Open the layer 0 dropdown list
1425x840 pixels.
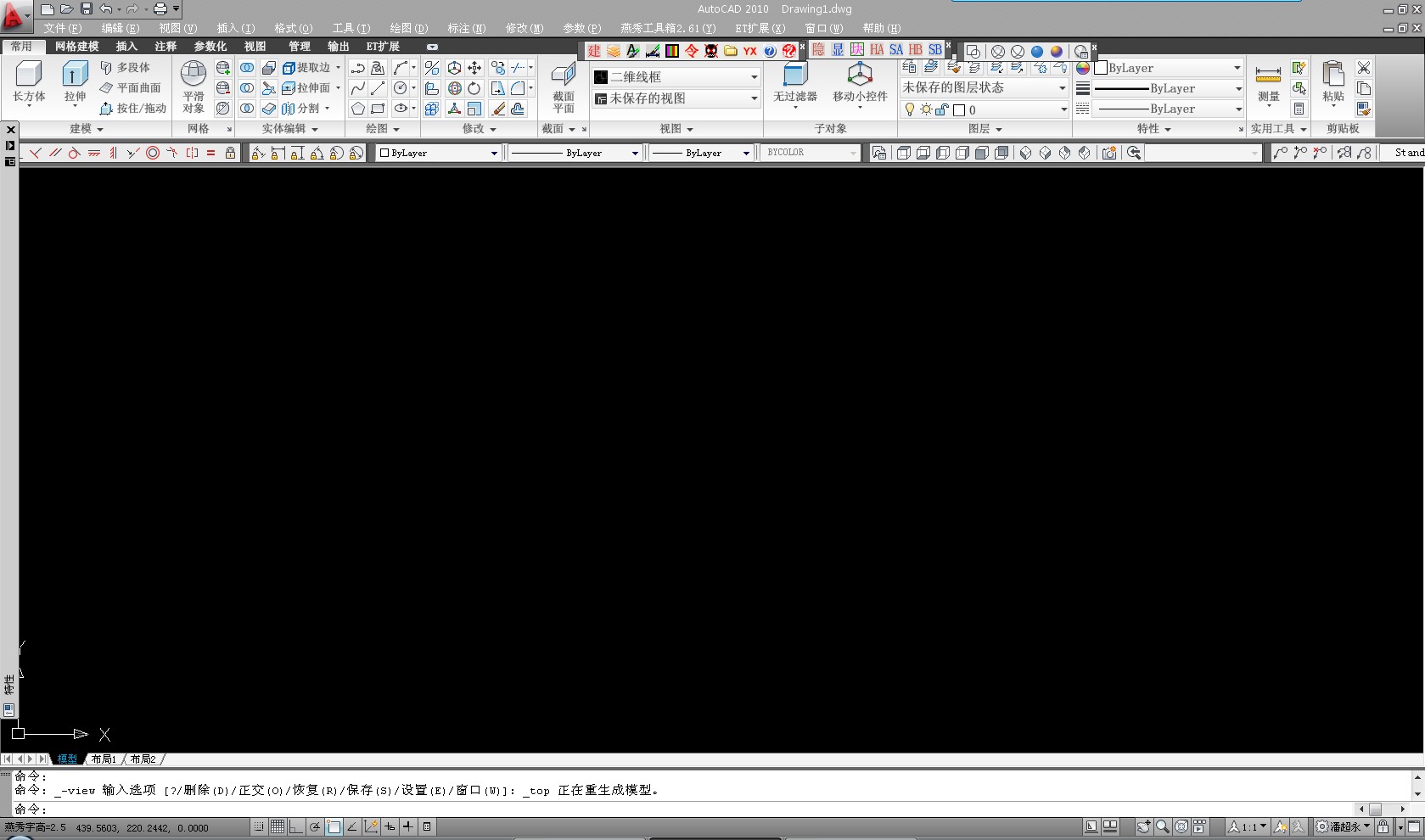pos(985,109)
